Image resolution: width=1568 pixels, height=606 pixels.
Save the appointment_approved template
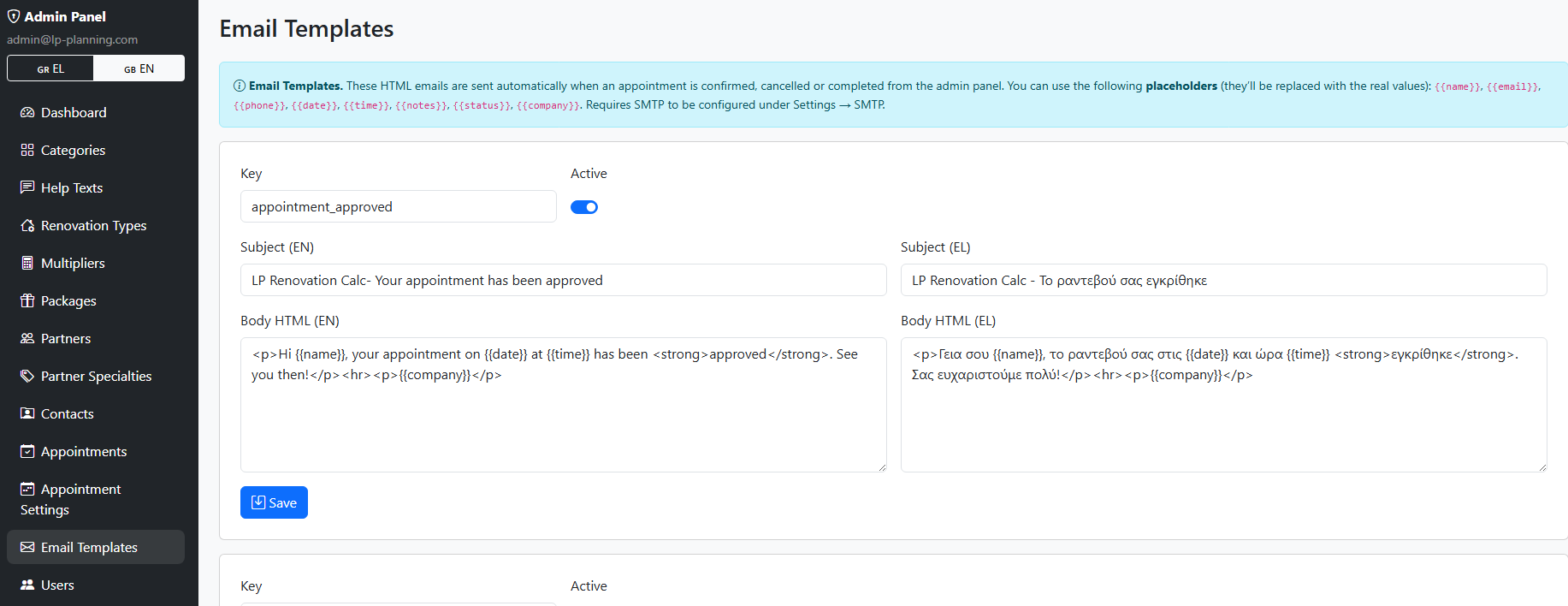tap(274, 502)
